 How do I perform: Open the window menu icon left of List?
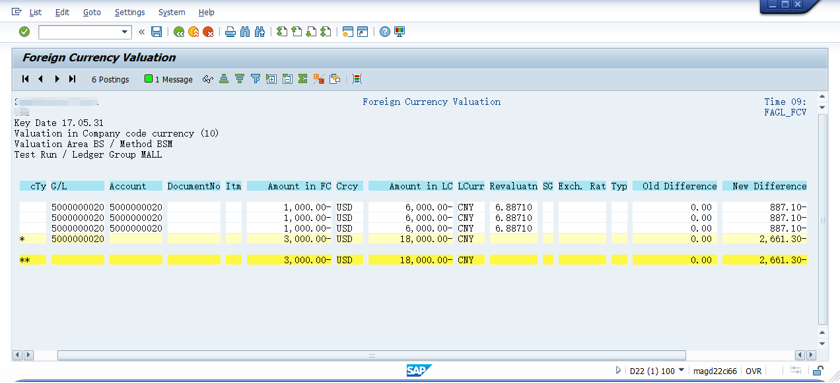click(17, 12)
